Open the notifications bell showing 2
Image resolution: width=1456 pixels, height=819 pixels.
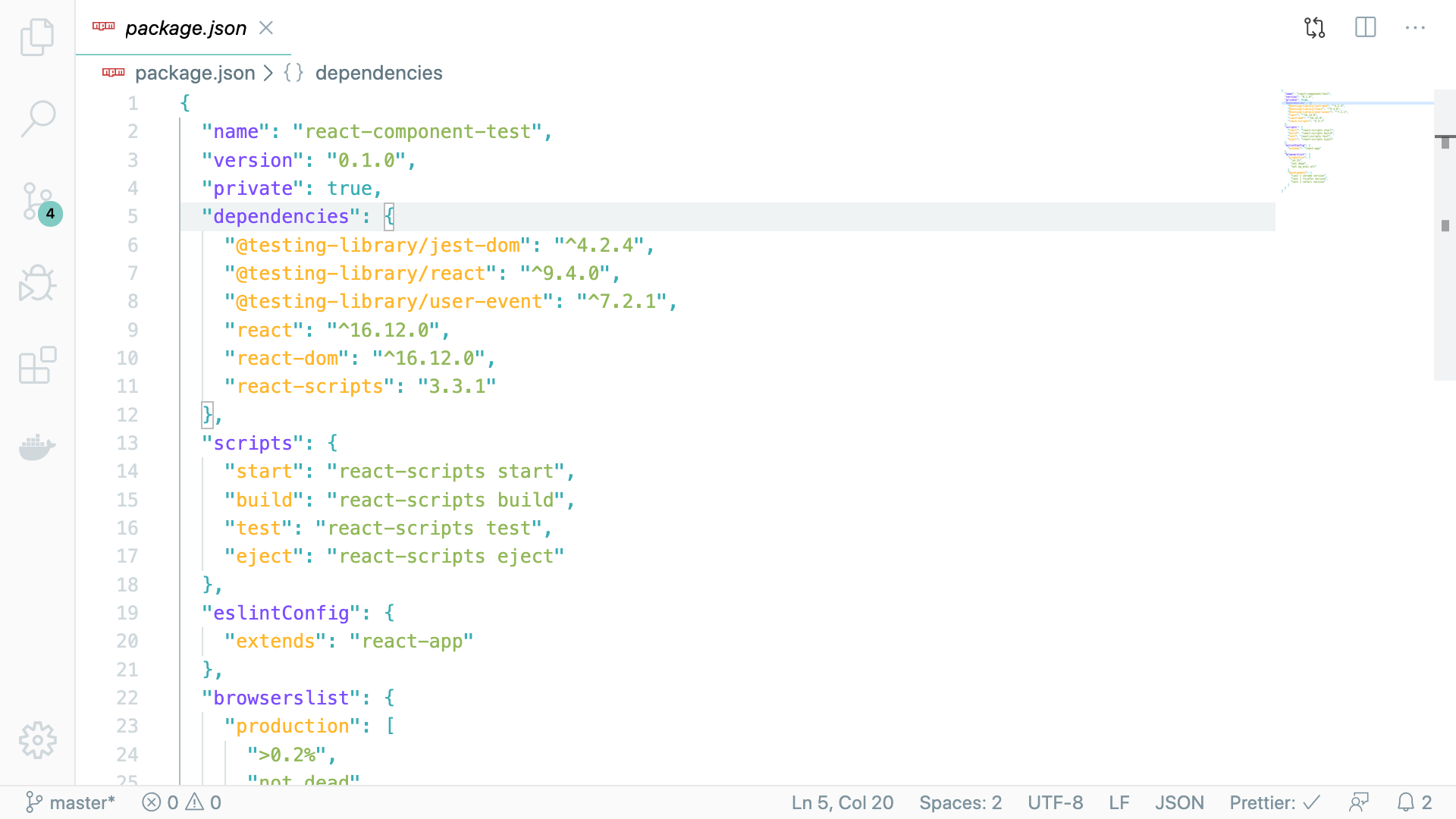pos(1414,802)
